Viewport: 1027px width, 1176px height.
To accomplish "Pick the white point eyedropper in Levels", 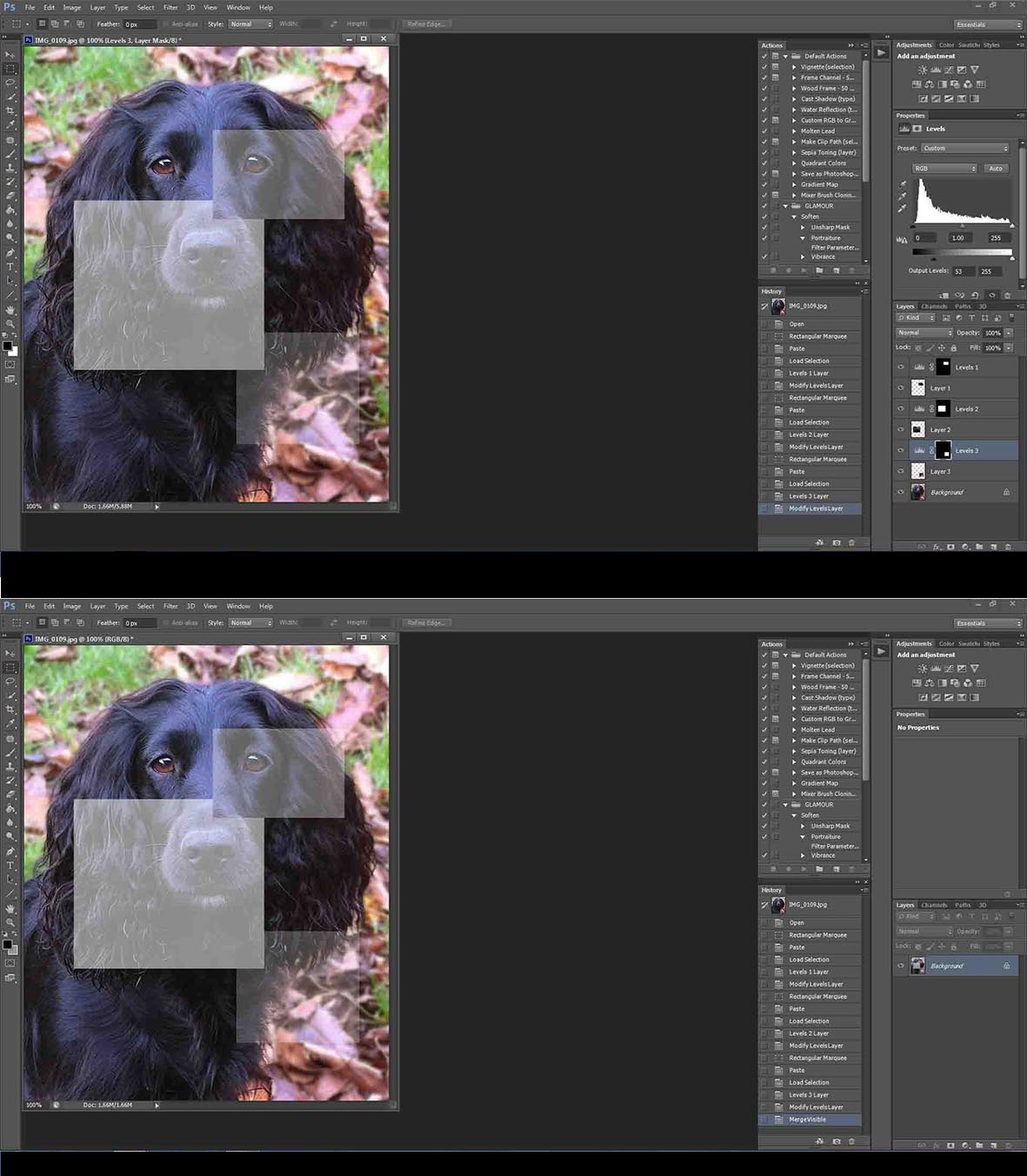I will (x=902, y=209).
